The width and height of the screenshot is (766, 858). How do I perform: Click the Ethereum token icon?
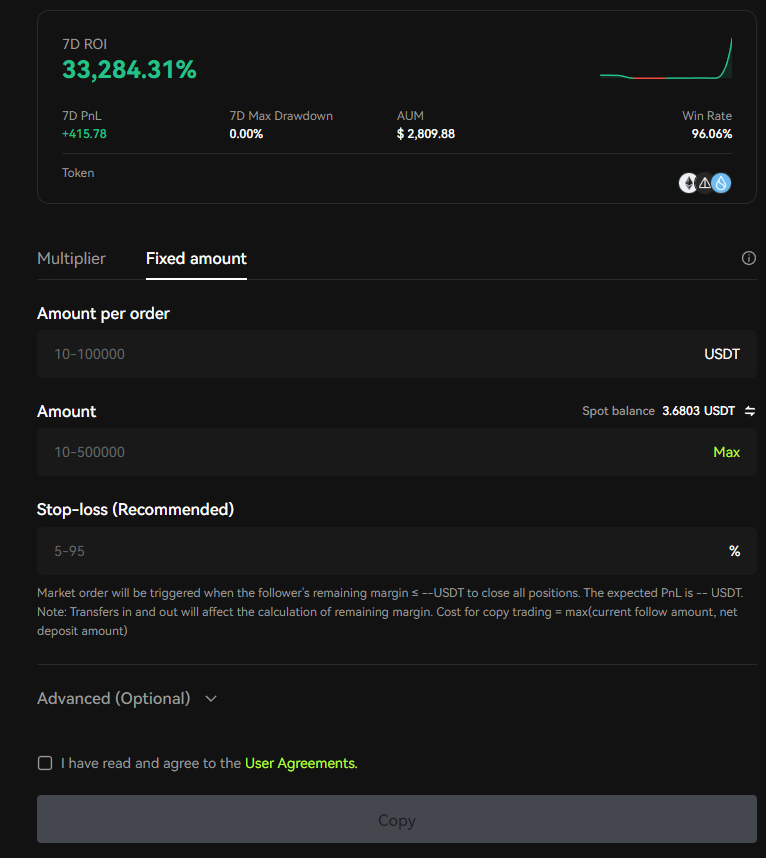tap(688, 183)
